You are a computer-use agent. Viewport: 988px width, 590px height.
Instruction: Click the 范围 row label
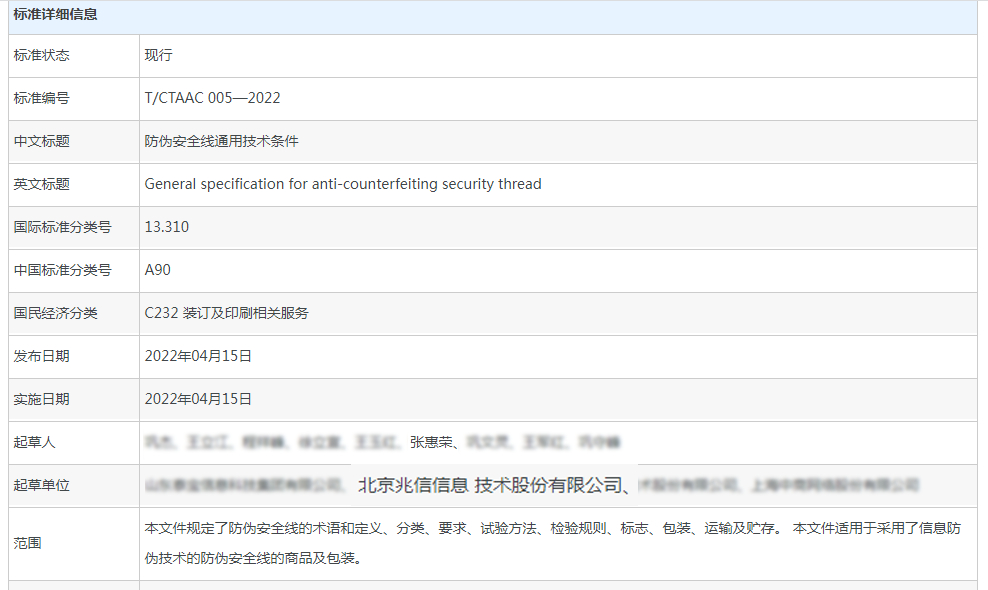pyautogui.click(x=28, y=543)
